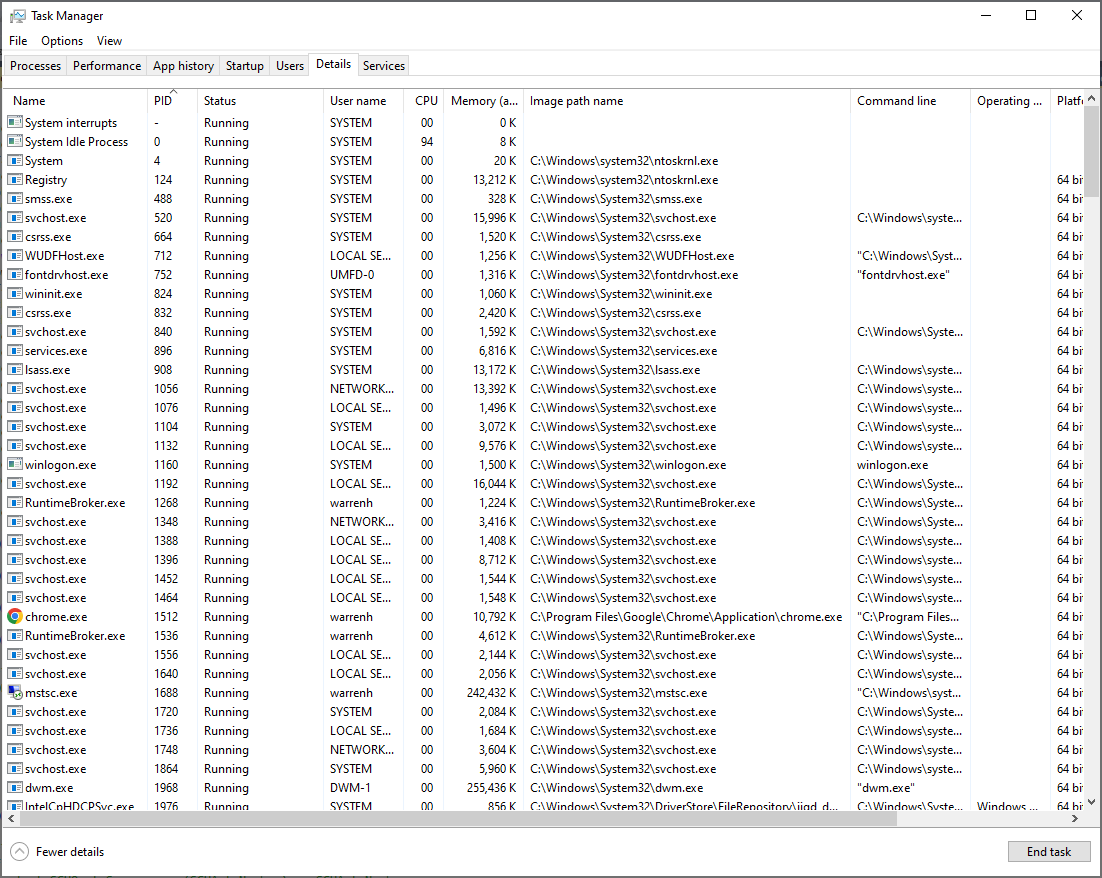Image resolution: width=1102 pixels, height=878 pixels.
Task: Click the Registry process icon
Action: tap(15, 179)
